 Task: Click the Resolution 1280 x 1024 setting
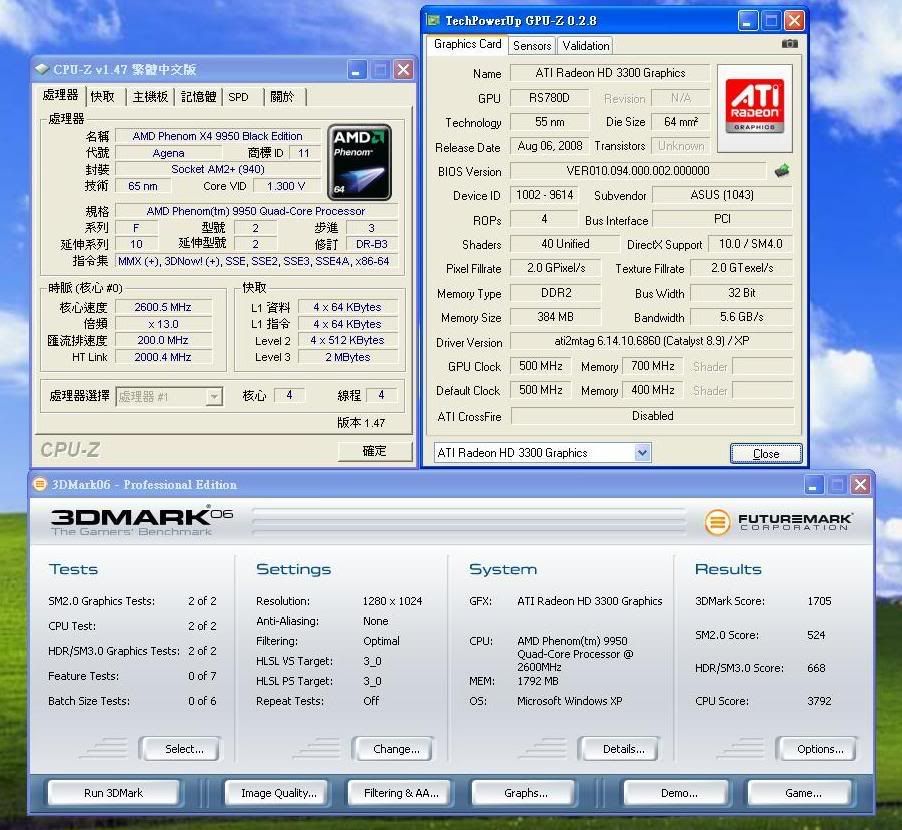[392, 601]
